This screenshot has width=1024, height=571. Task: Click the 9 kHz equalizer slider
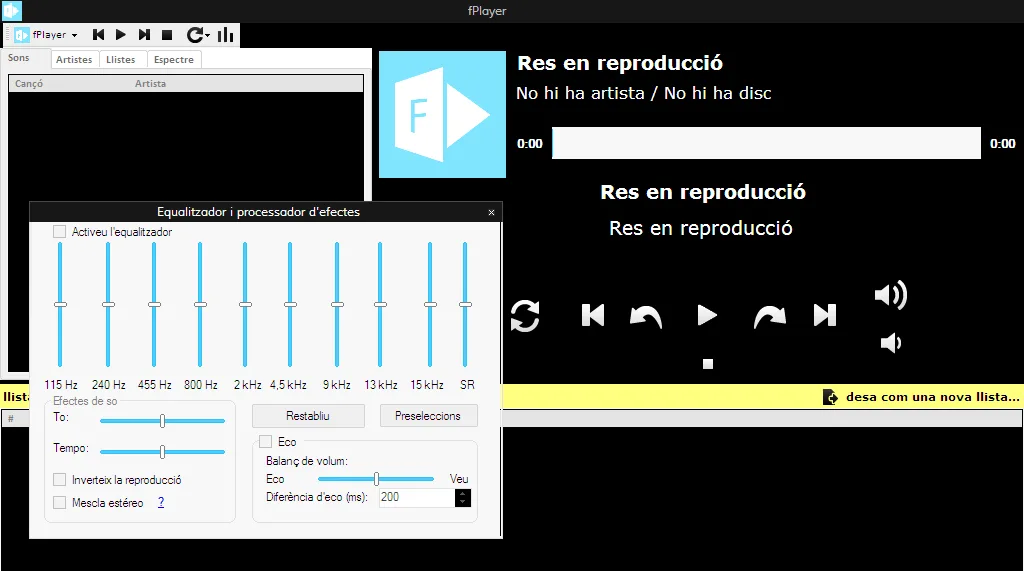337,304
